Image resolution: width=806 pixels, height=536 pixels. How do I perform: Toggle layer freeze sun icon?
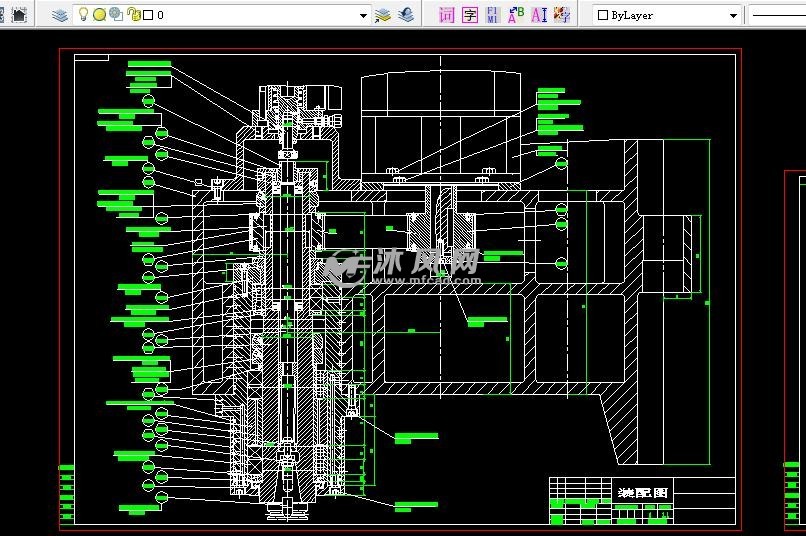(x=100, y=15)
